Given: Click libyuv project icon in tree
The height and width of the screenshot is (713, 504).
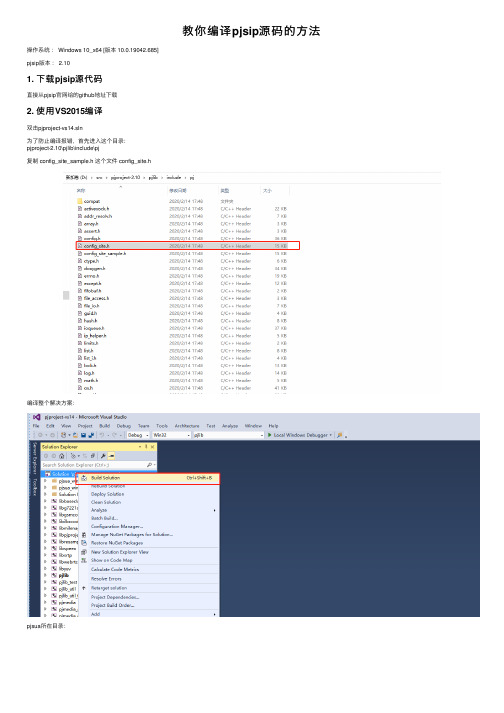Looking at the screenshot, I should [x=54, y=569].
